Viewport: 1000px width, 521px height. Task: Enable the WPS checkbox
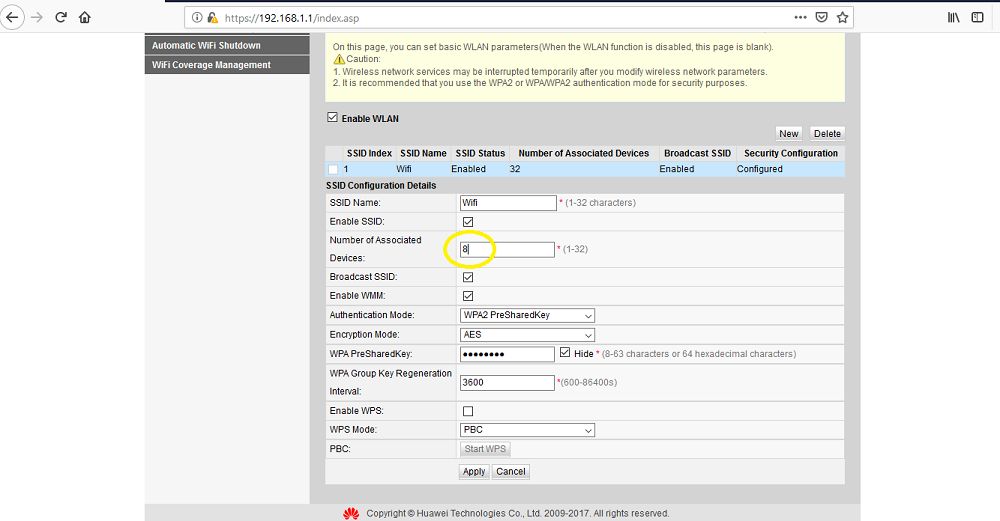468,411
